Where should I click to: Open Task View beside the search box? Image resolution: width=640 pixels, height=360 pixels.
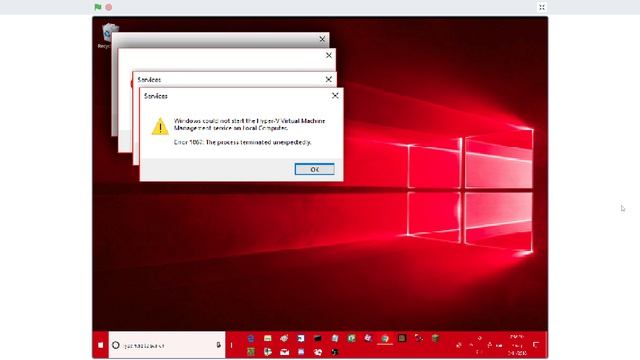click(231, 345)
